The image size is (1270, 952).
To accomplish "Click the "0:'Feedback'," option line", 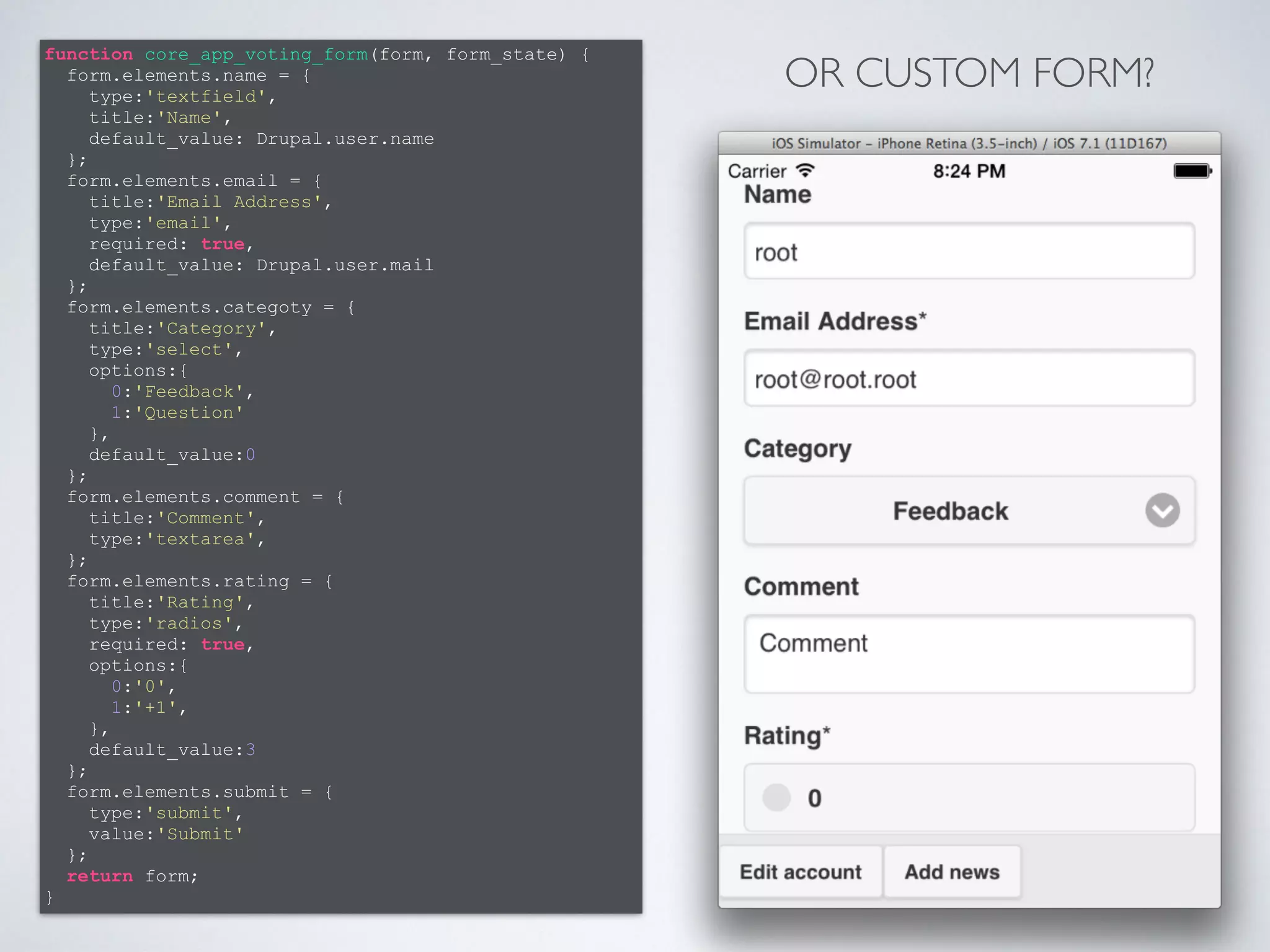I will coord(182,392).
